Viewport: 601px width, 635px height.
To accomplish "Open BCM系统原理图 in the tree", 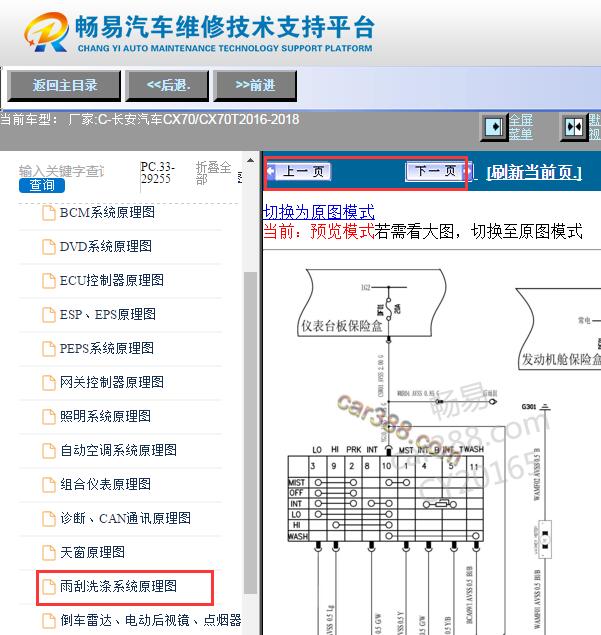I will [x=107, y=212].
